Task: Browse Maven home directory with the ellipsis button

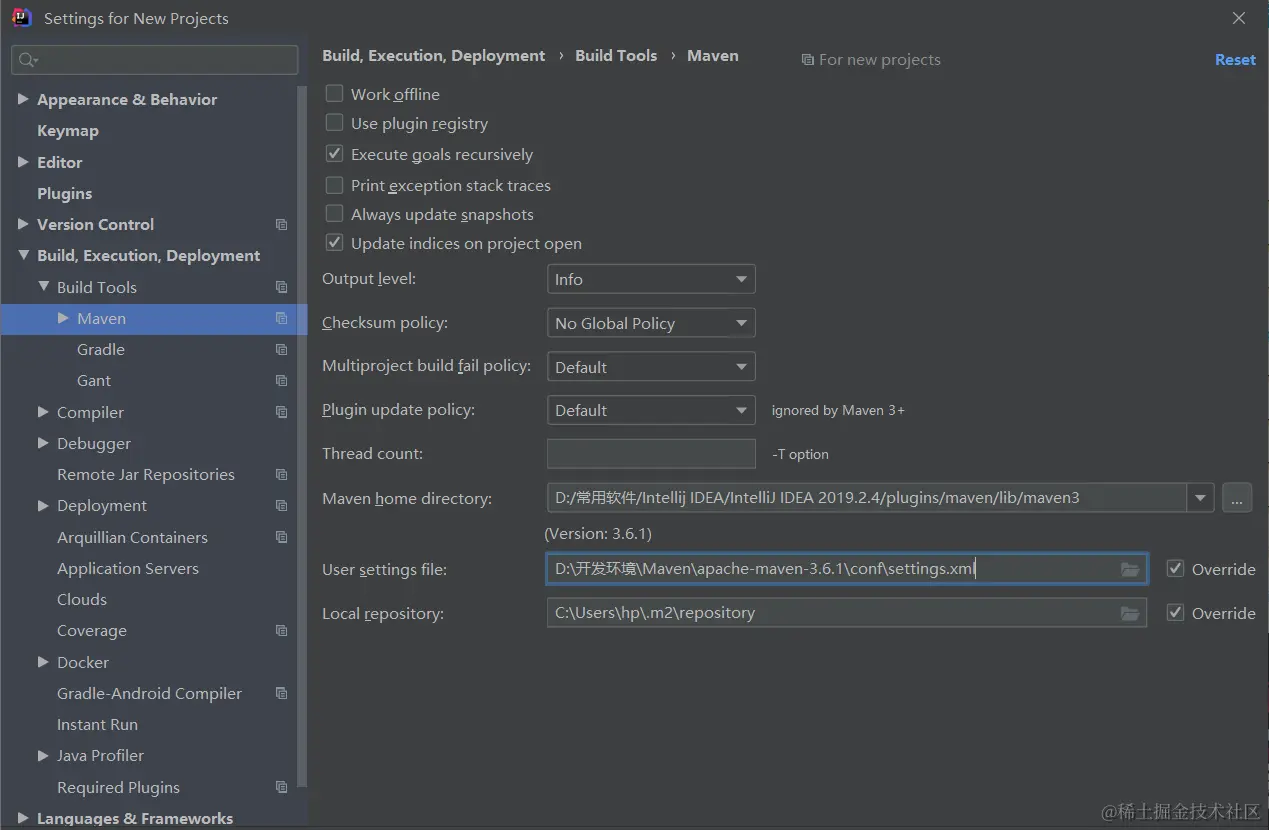Action: pyautogui.click(x=1237, y=497)
